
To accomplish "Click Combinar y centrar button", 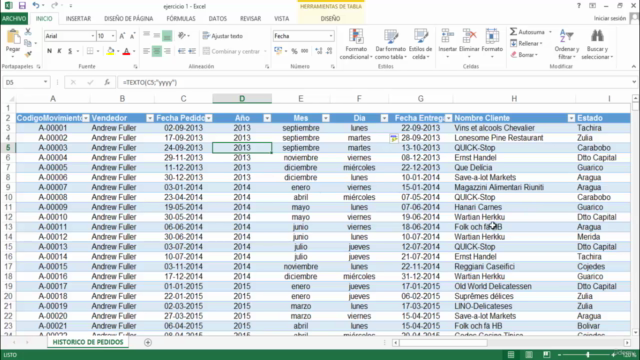I will tap(231, 51).
